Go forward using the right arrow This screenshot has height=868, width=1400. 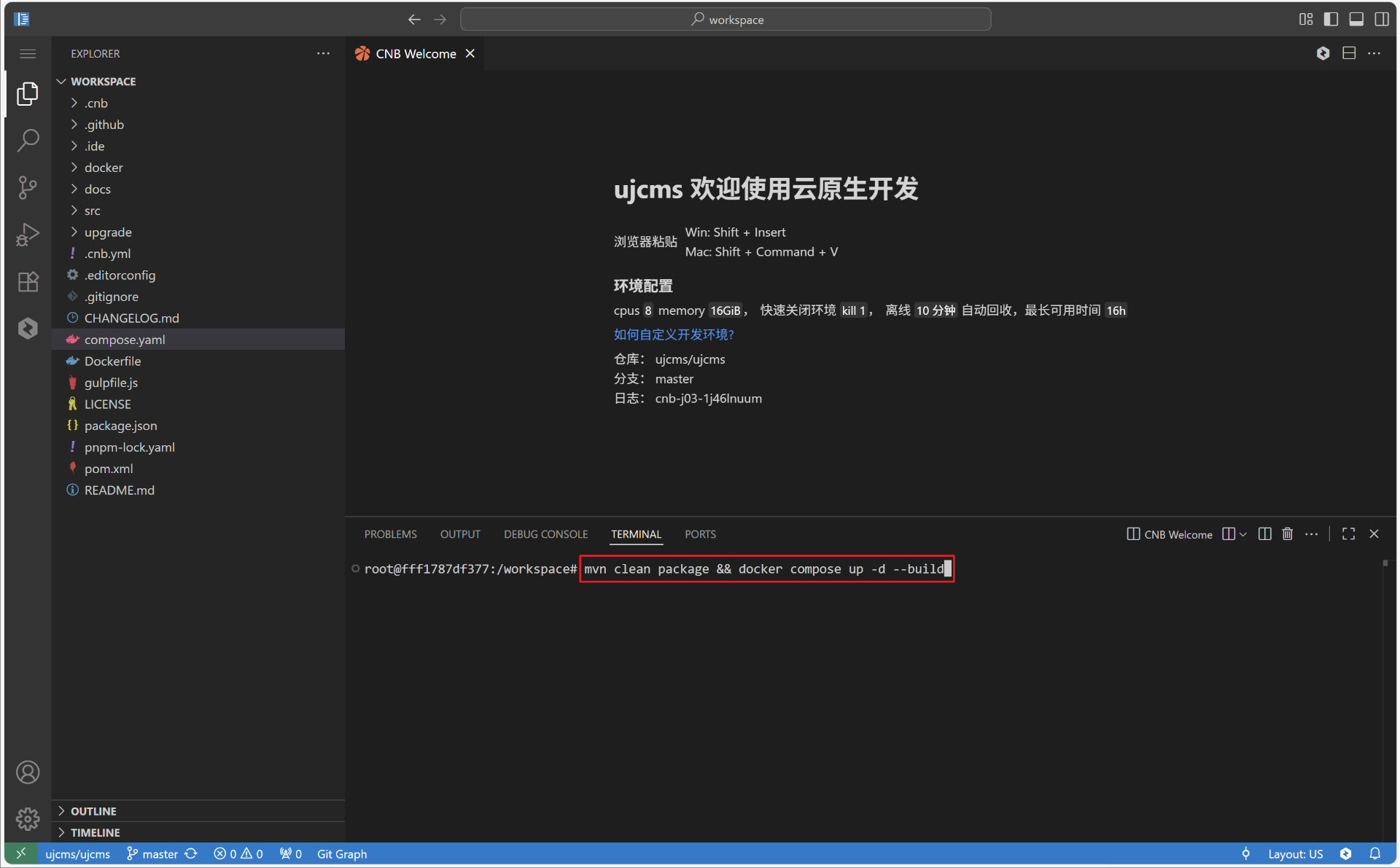(x=440, y=20)
